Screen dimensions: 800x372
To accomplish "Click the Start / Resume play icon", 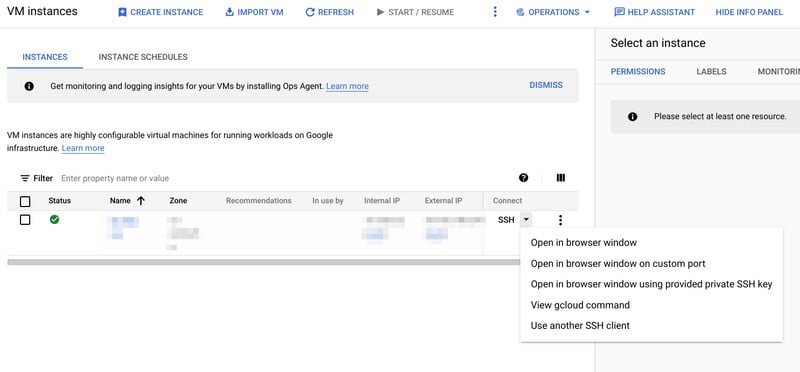I will (380, 12).
